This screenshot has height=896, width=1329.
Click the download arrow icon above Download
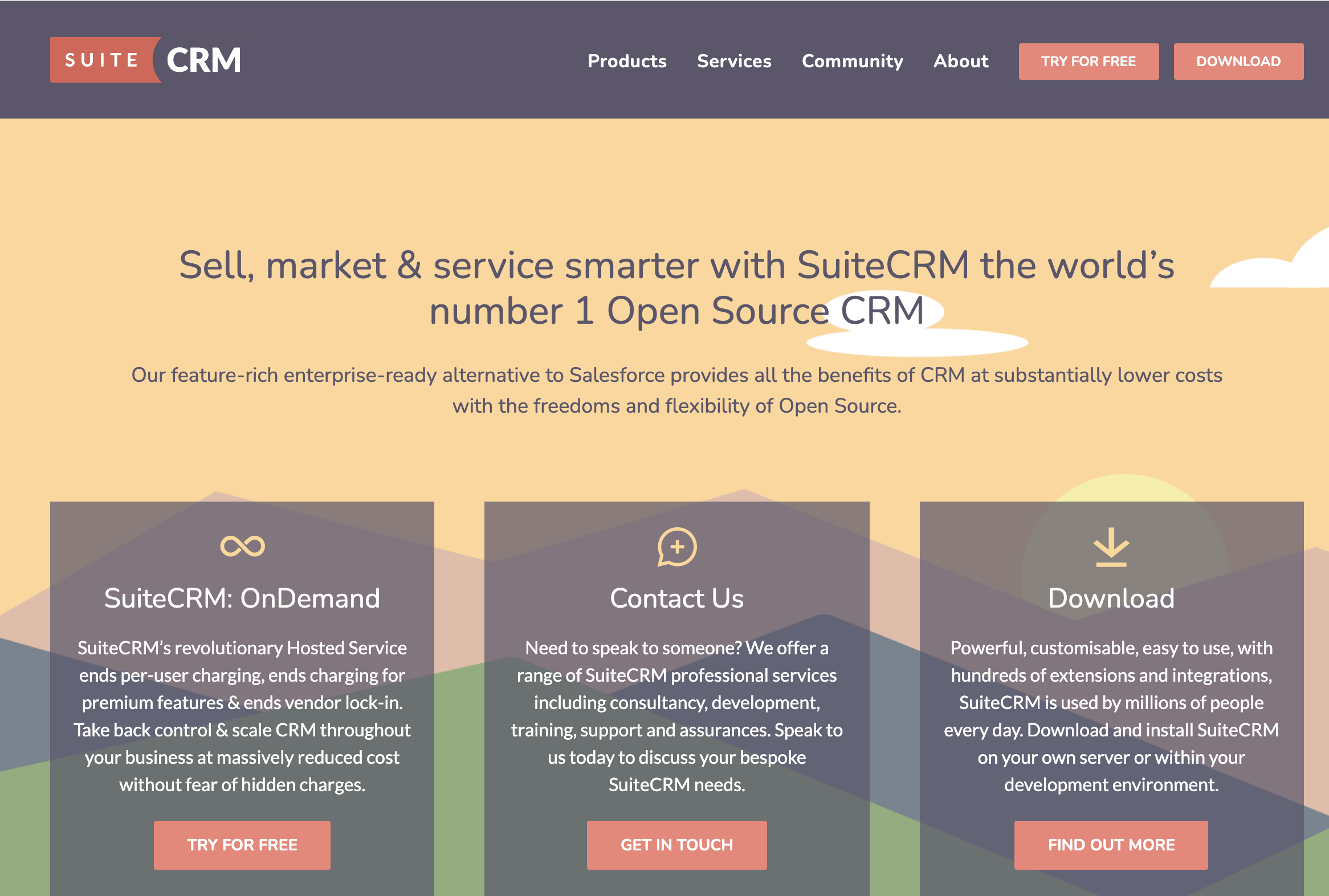[x=1111, y=547]
